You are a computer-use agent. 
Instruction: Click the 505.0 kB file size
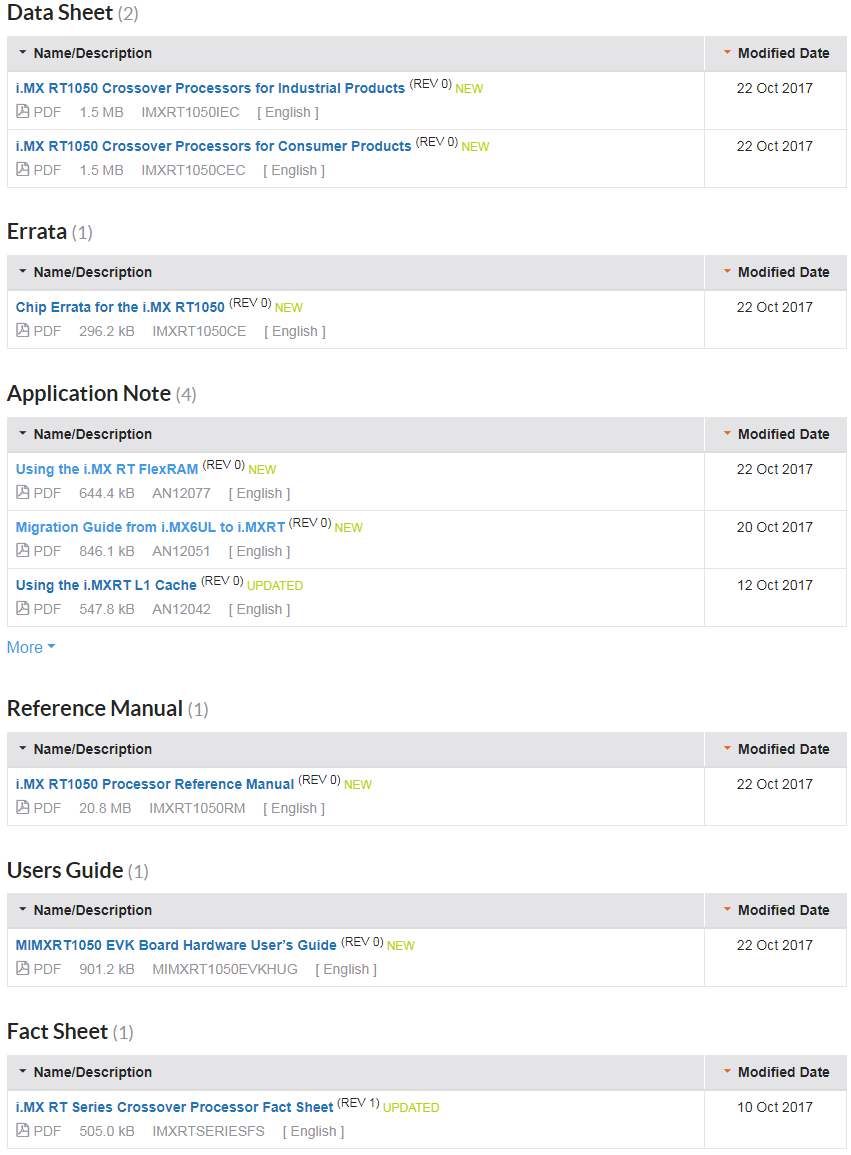coord(107,1131)
